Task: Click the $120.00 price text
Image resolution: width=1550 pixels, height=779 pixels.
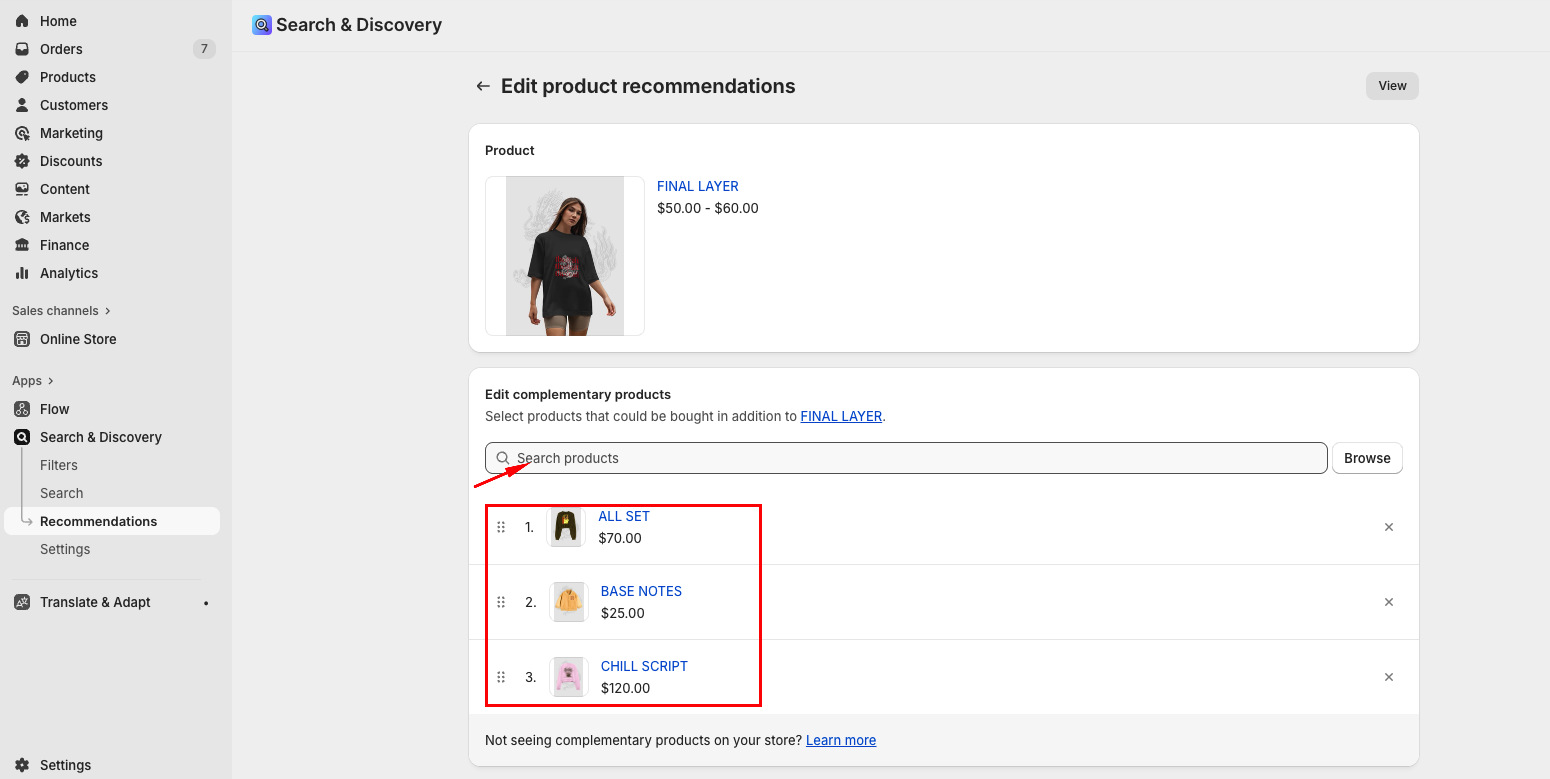Action: (625, 688)
